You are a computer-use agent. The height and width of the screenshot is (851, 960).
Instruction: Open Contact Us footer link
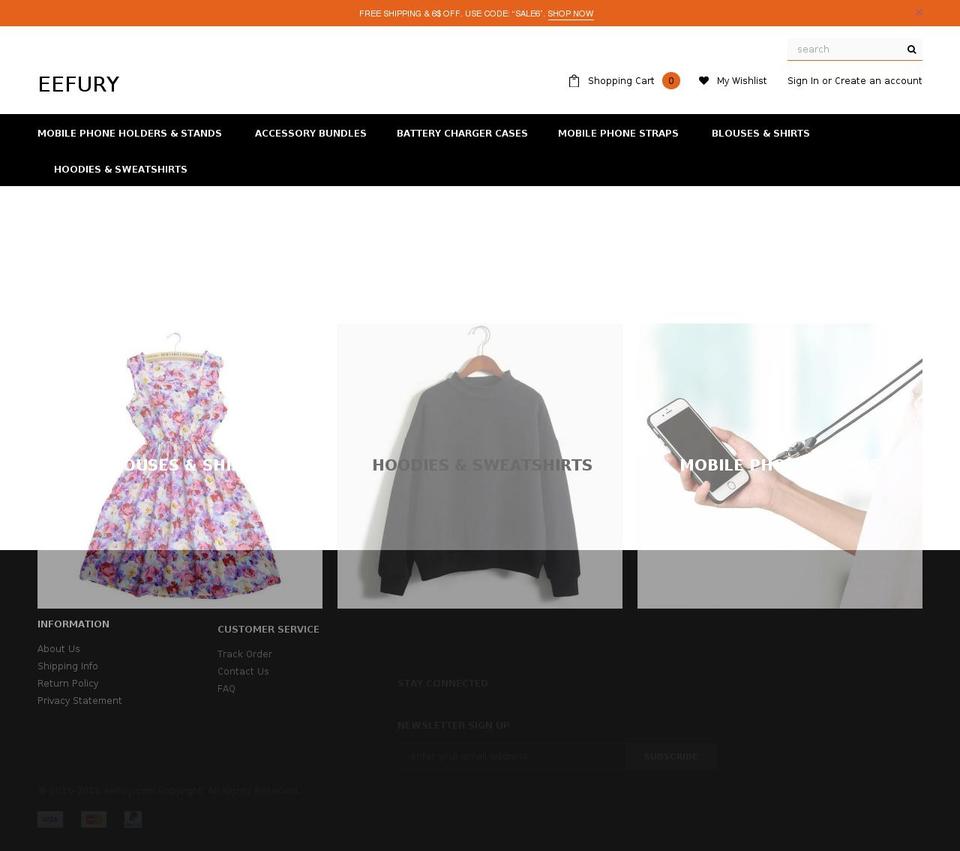point(243,672)
